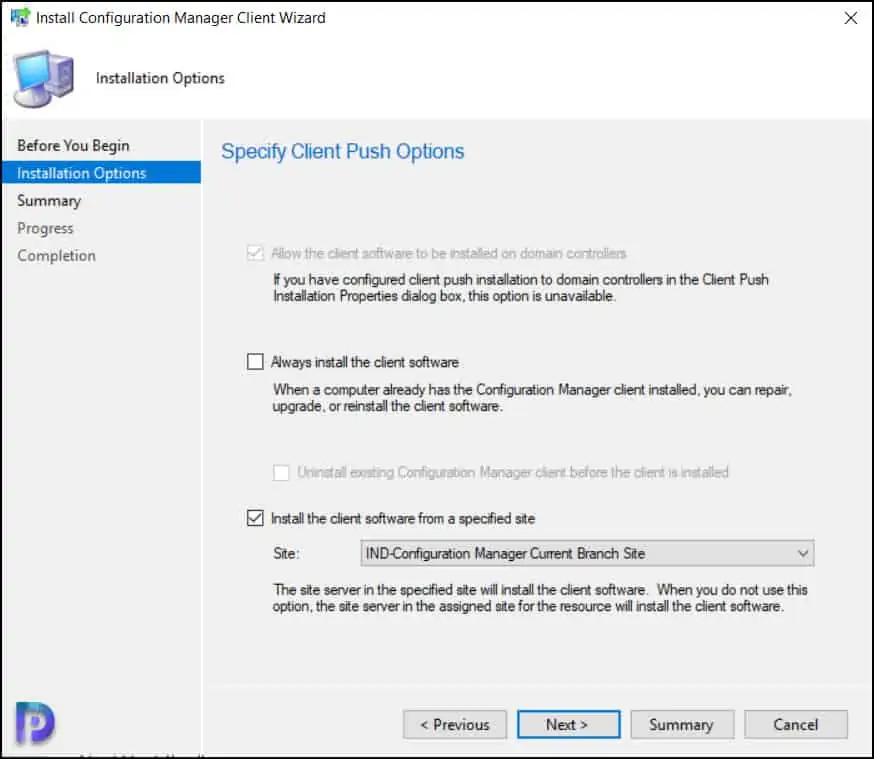This screenshot has height=759, width=874.
Task: Go back with Previous button
Action: tap(455, 725)
